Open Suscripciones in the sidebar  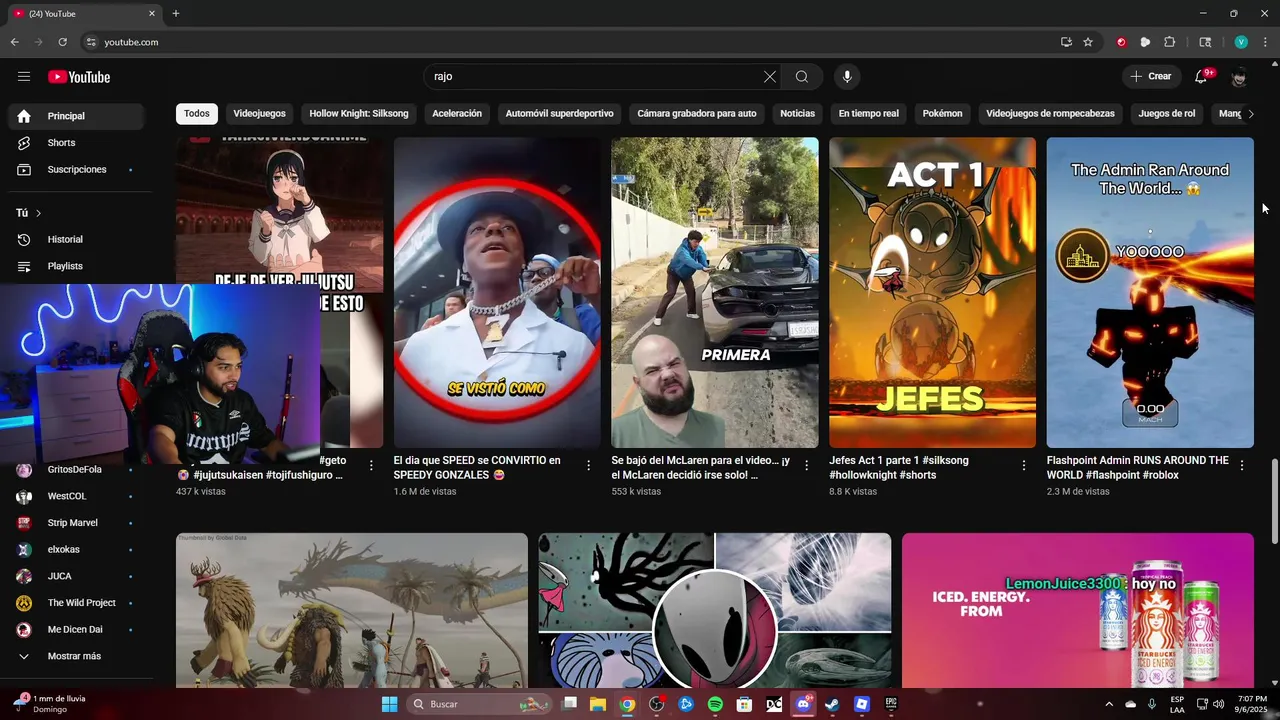76,170
